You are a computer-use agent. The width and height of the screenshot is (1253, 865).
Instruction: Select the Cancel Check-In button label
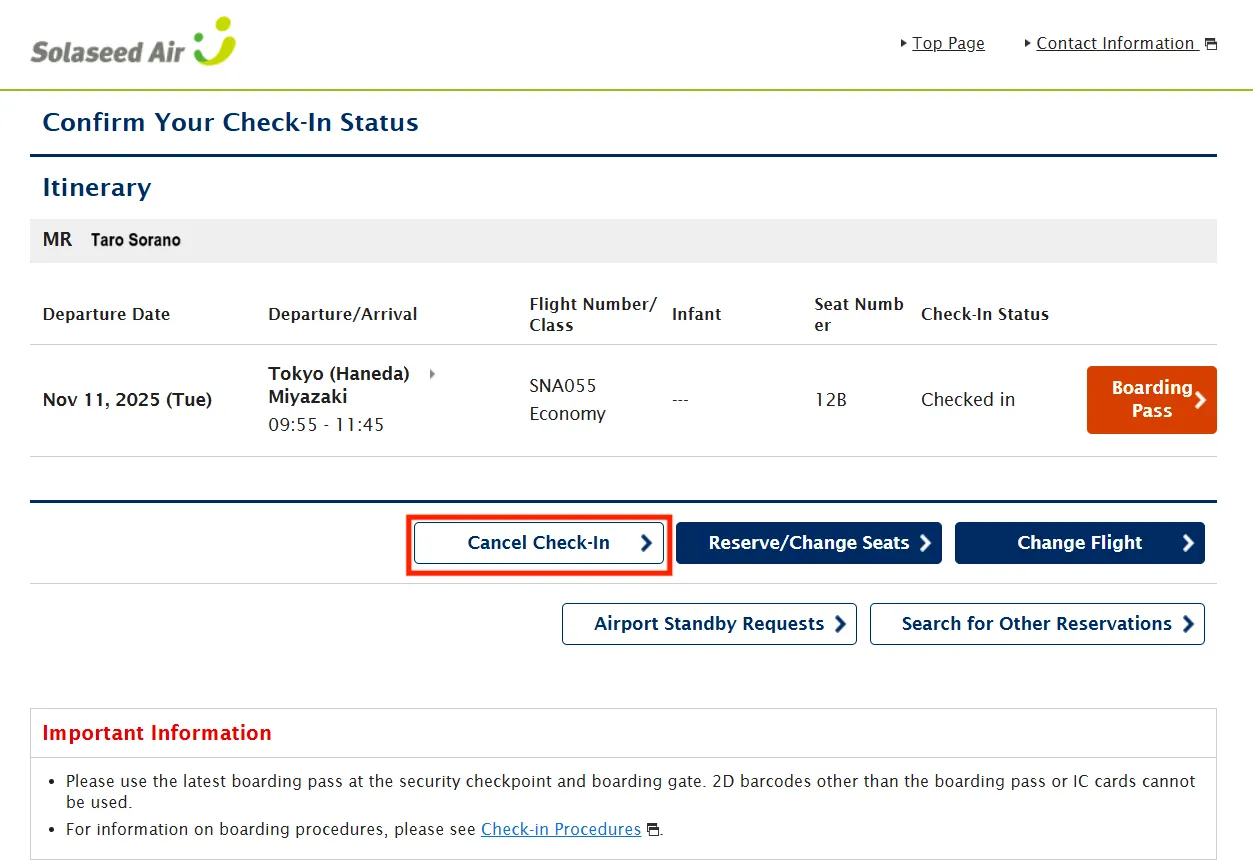(x=538, y=543)
